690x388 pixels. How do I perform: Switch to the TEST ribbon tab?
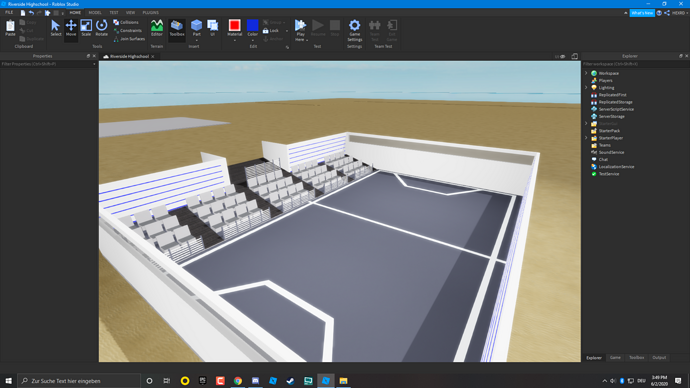[114, 13]
